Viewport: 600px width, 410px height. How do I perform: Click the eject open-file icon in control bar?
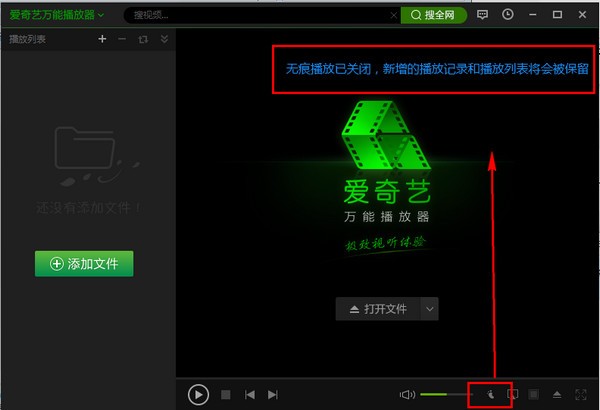pos(557,394)
